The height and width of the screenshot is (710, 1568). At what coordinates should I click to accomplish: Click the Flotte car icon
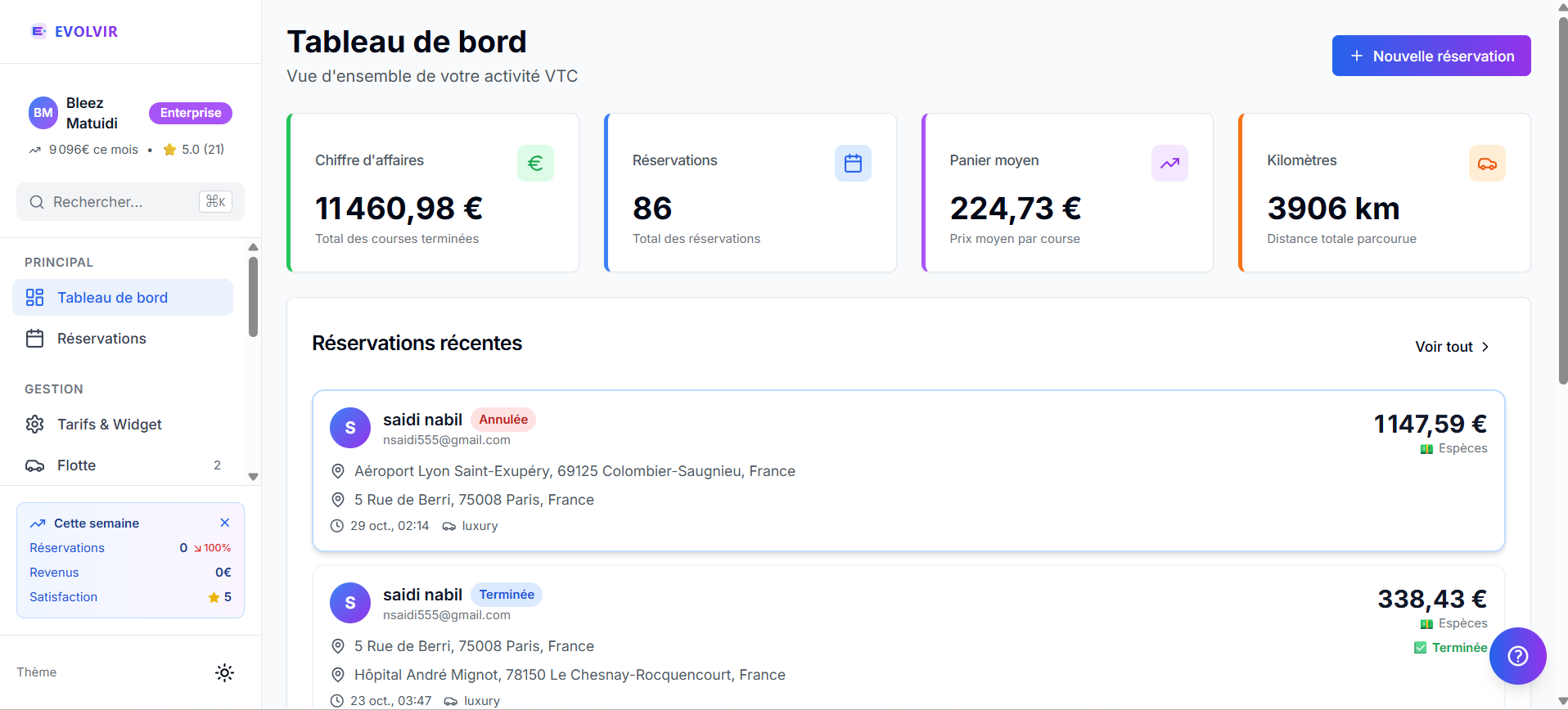point(34,465)
